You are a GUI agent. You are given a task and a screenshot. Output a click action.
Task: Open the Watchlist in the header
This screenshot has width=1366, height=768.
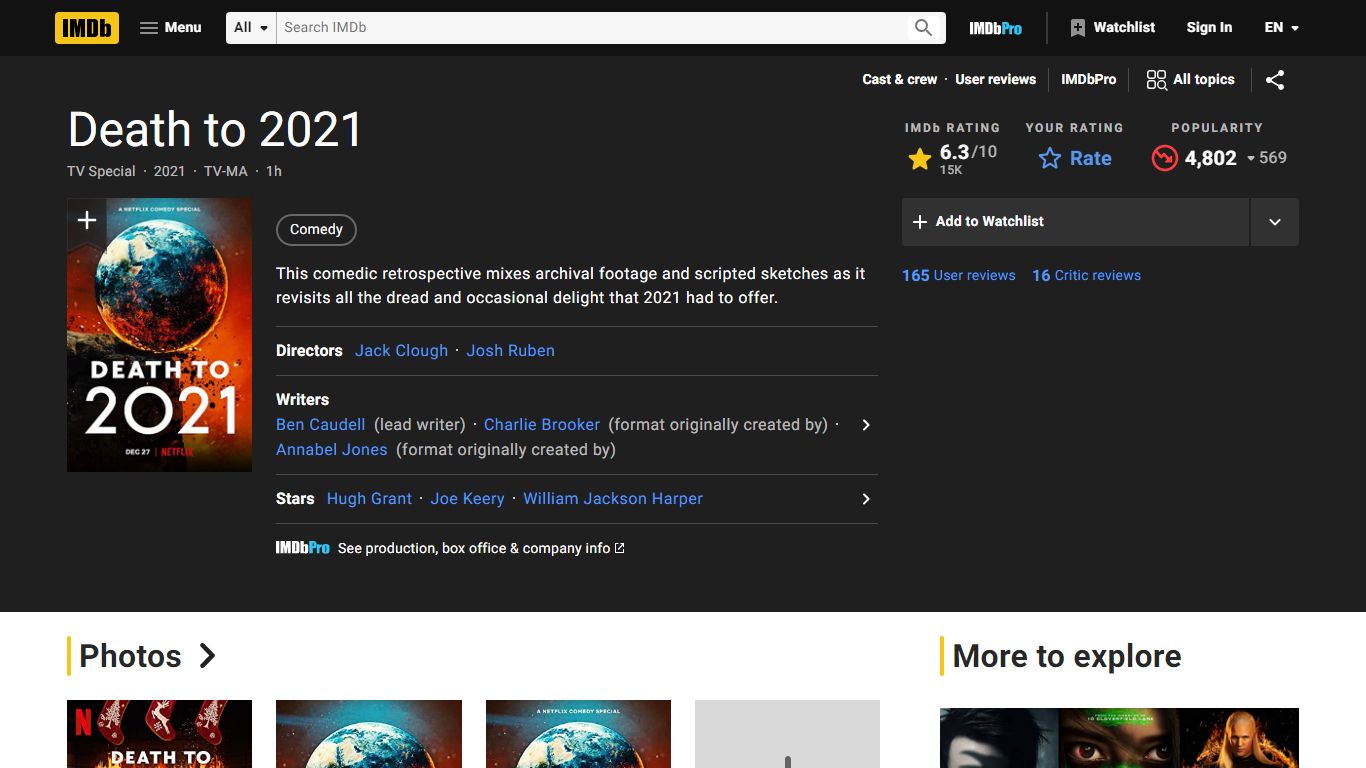click(1112, 28)
